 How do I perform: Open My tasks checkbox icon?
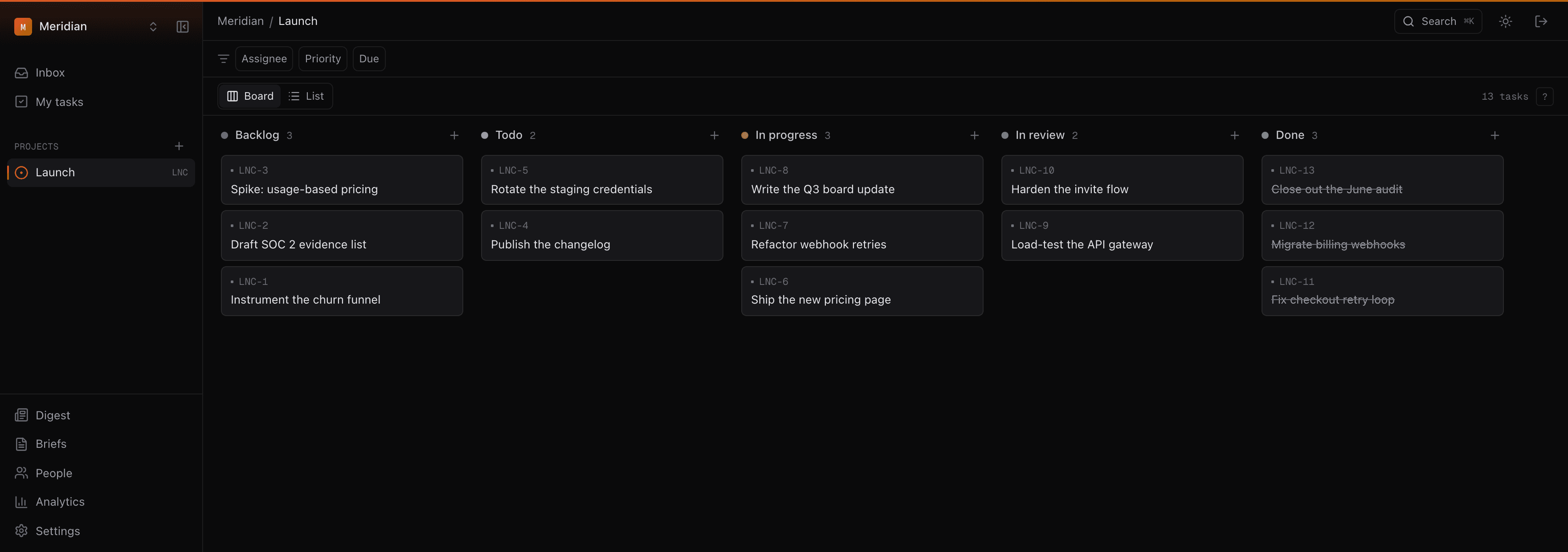pos(21,101)
